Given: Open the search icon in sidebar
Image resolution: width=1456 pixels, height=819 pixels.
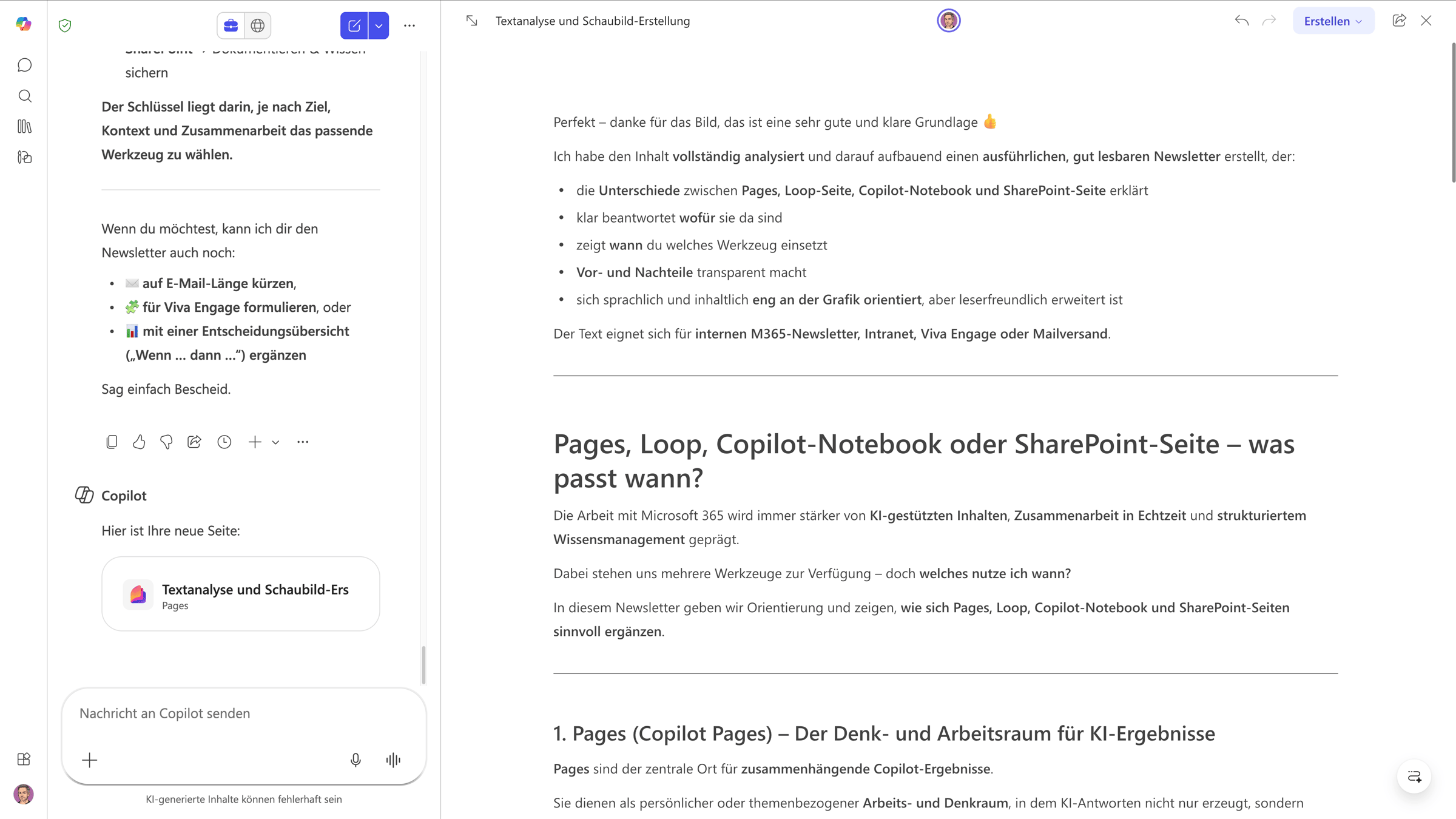Looking at the screenshot, I should [x=24, y=96].
